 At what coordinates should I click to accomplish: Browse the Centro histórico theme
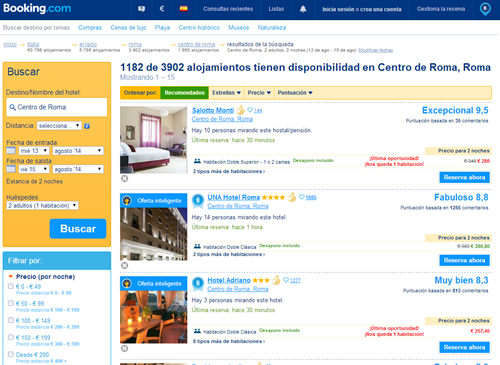click(199, 28)
